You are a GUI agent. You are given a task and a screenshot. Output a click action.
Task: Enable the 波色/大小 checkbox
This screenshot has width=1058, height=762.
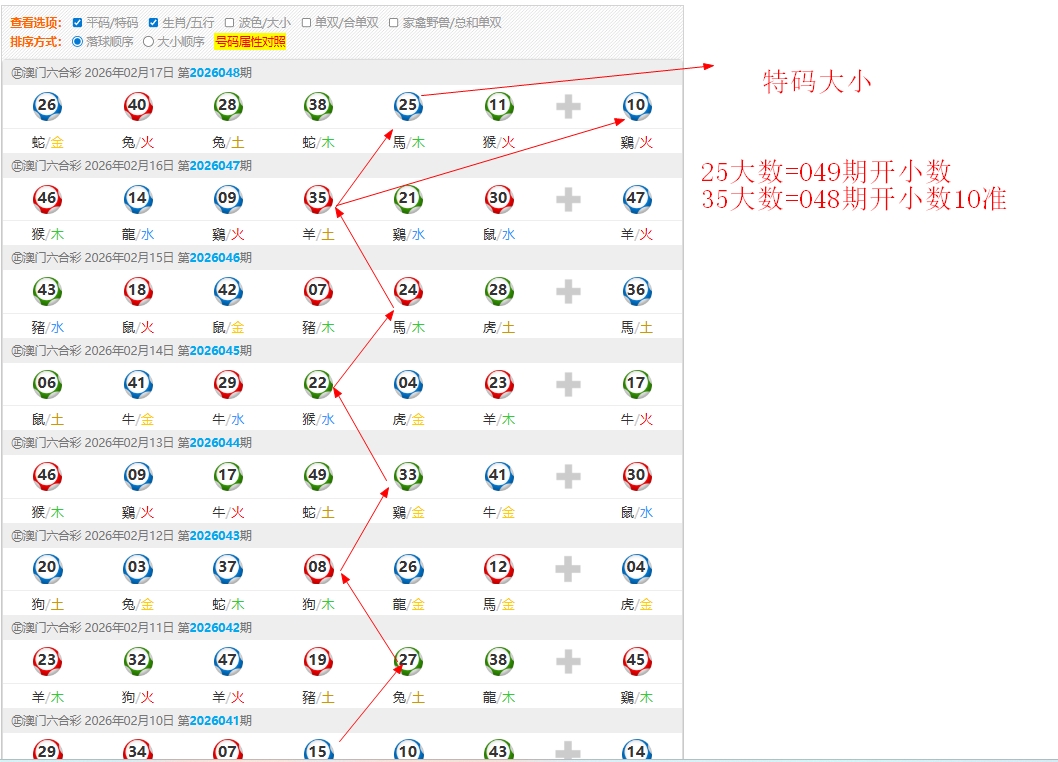click(230, 22)
